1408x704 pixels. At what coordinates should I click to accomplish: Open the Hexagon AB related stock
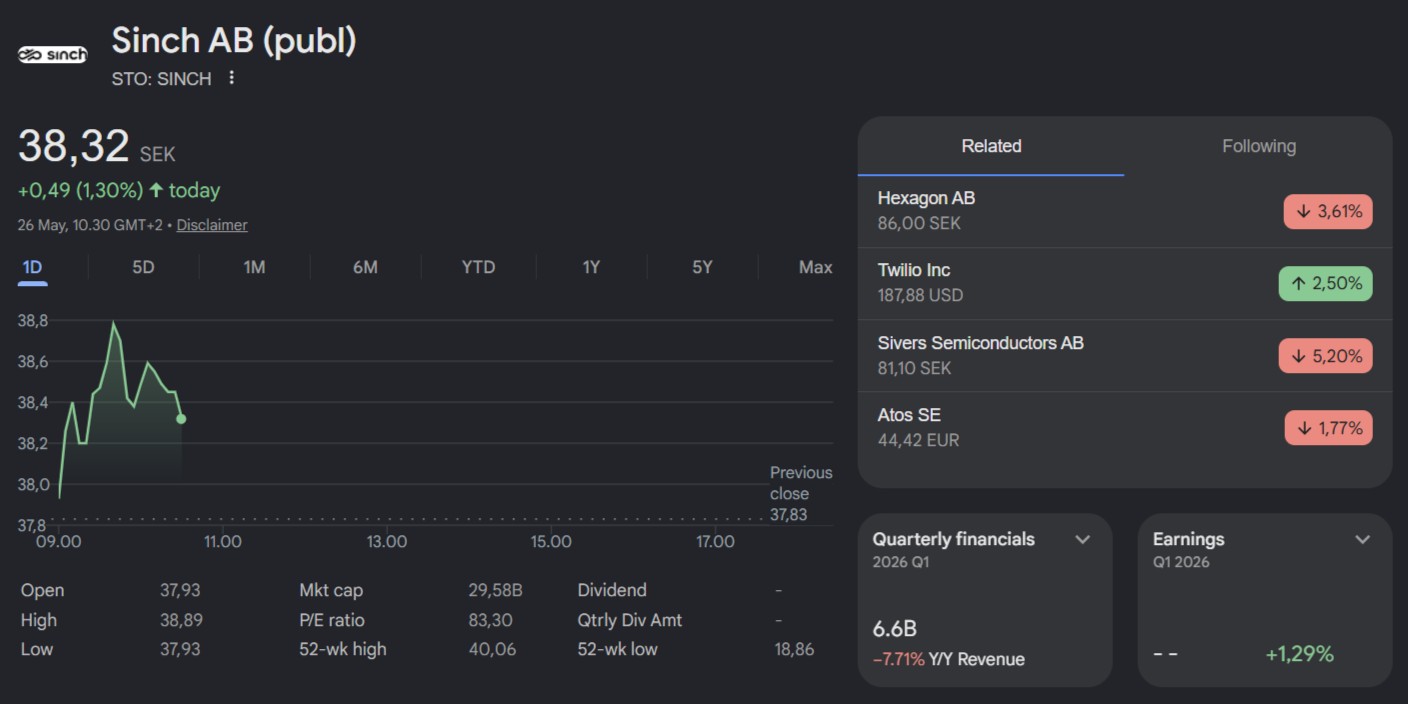[1125, 212]
